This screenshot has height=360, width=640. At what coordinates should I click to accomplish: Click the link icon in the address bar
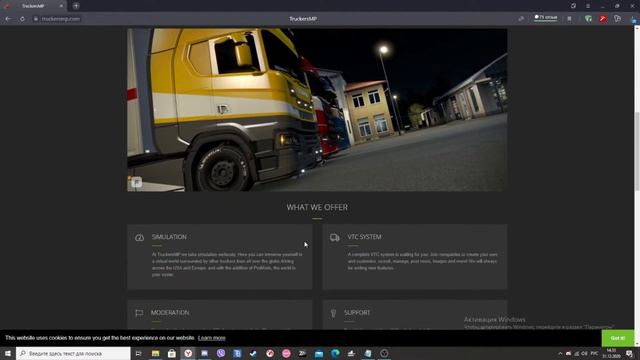point(521,19)
